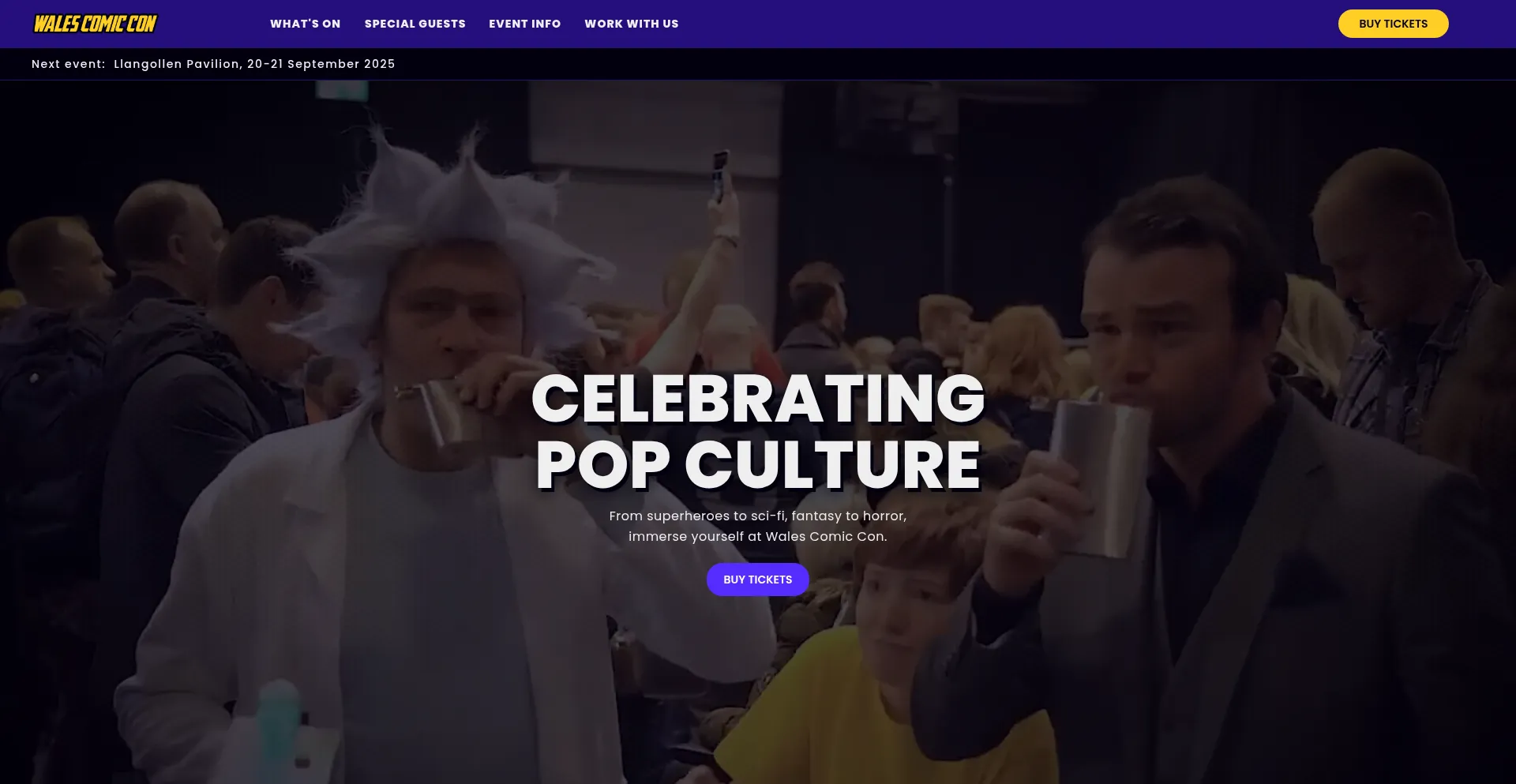Click the phone raised above the crowd
Screen dimensions: 1516x784
coord(719,174)
